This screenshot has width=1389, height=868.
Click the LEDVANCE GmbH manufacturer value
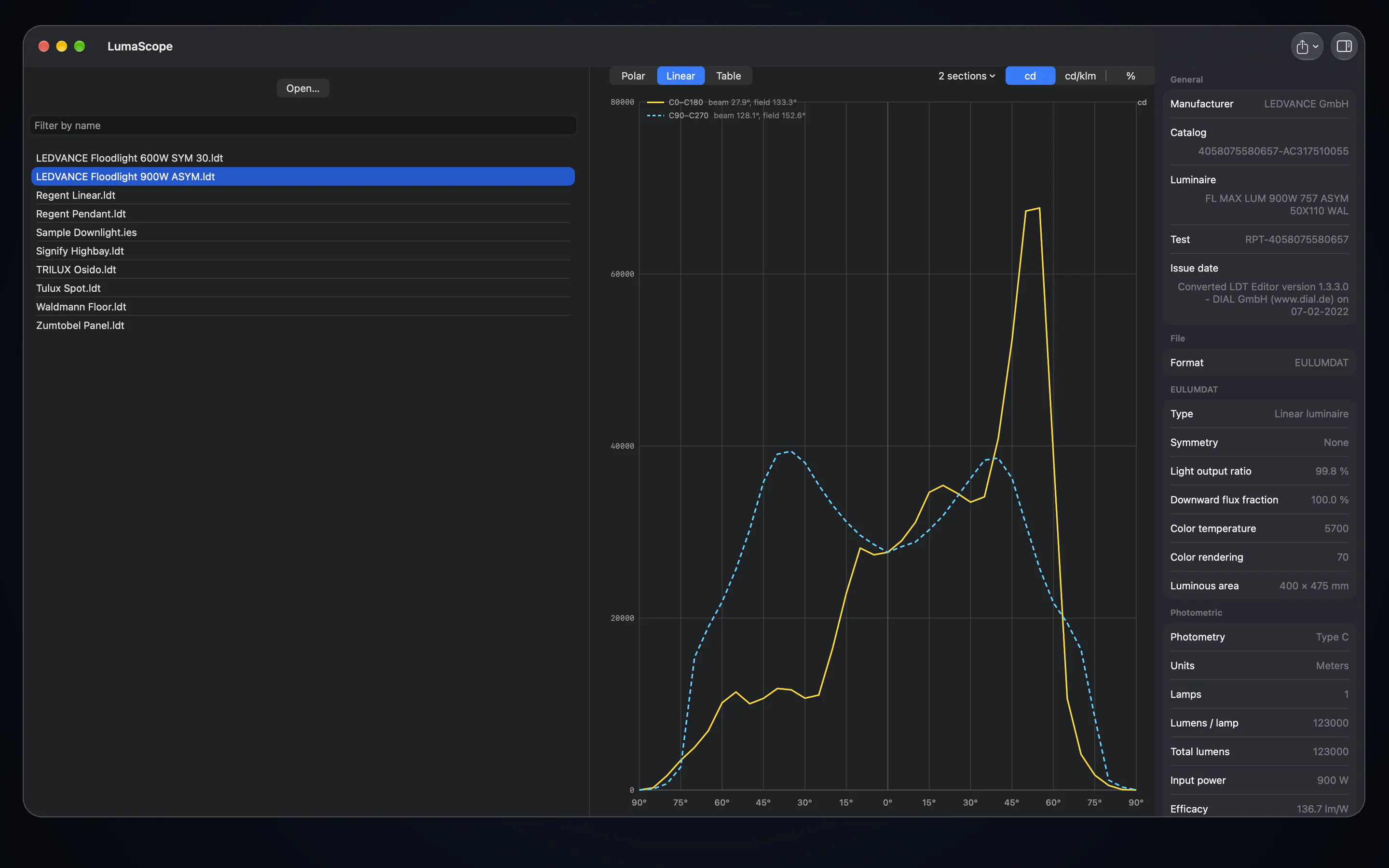1306,104
